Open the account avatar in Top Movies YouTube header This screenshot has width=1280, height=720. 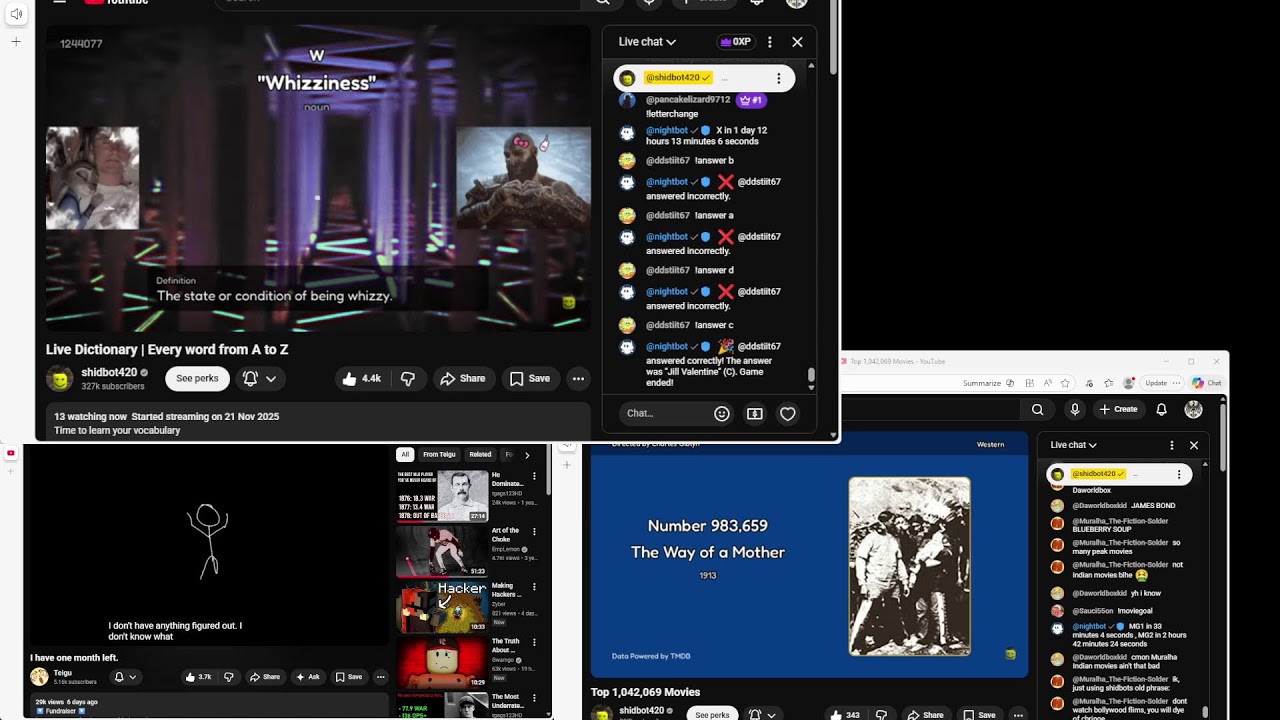click(1193, 409)
